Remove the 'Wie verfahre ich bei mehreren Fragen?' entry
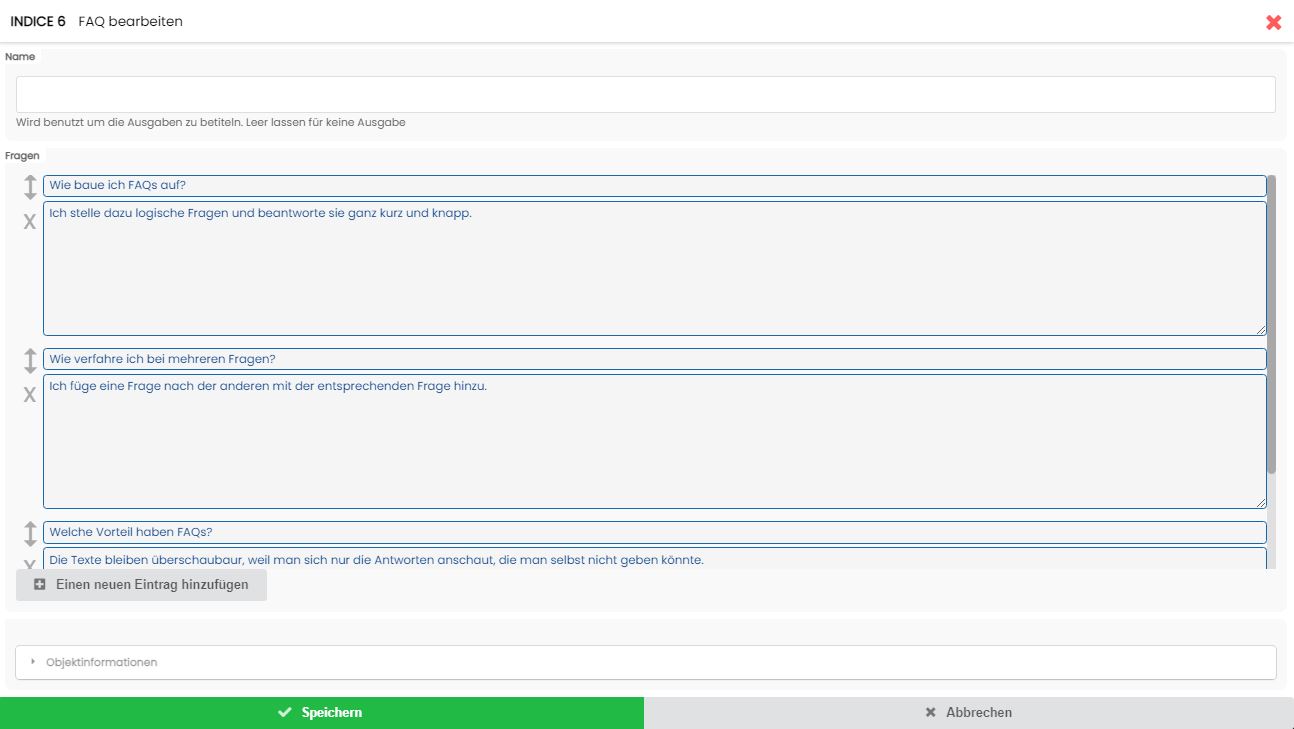The width and height of the screenshot is (1294, 729). [x=30, y=395]
